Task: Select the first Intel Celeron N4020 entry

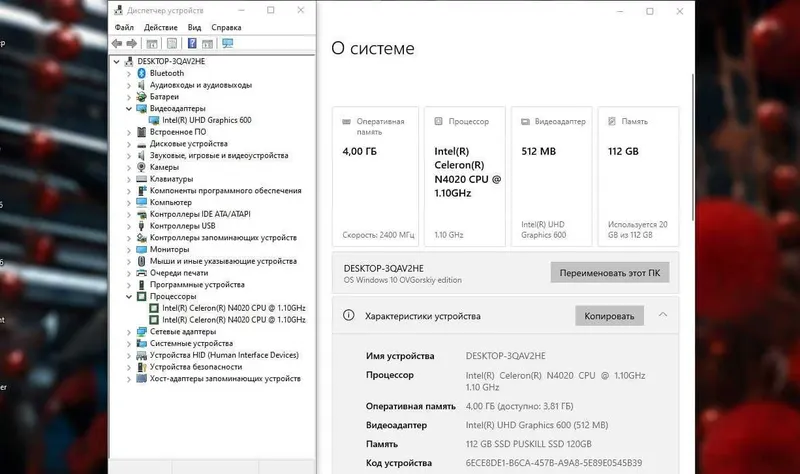Action: 234,308
